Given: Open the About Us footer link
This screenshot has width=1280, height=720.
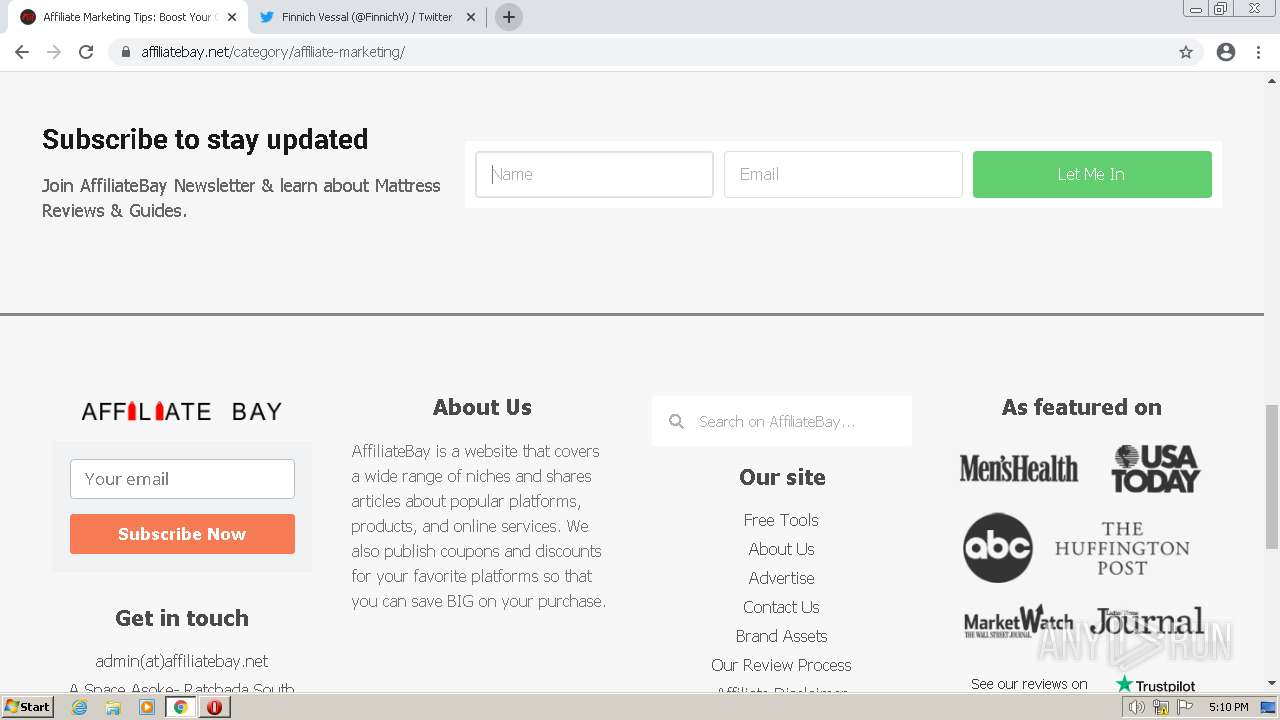Looking at the screenshot, I should (781, 549).
